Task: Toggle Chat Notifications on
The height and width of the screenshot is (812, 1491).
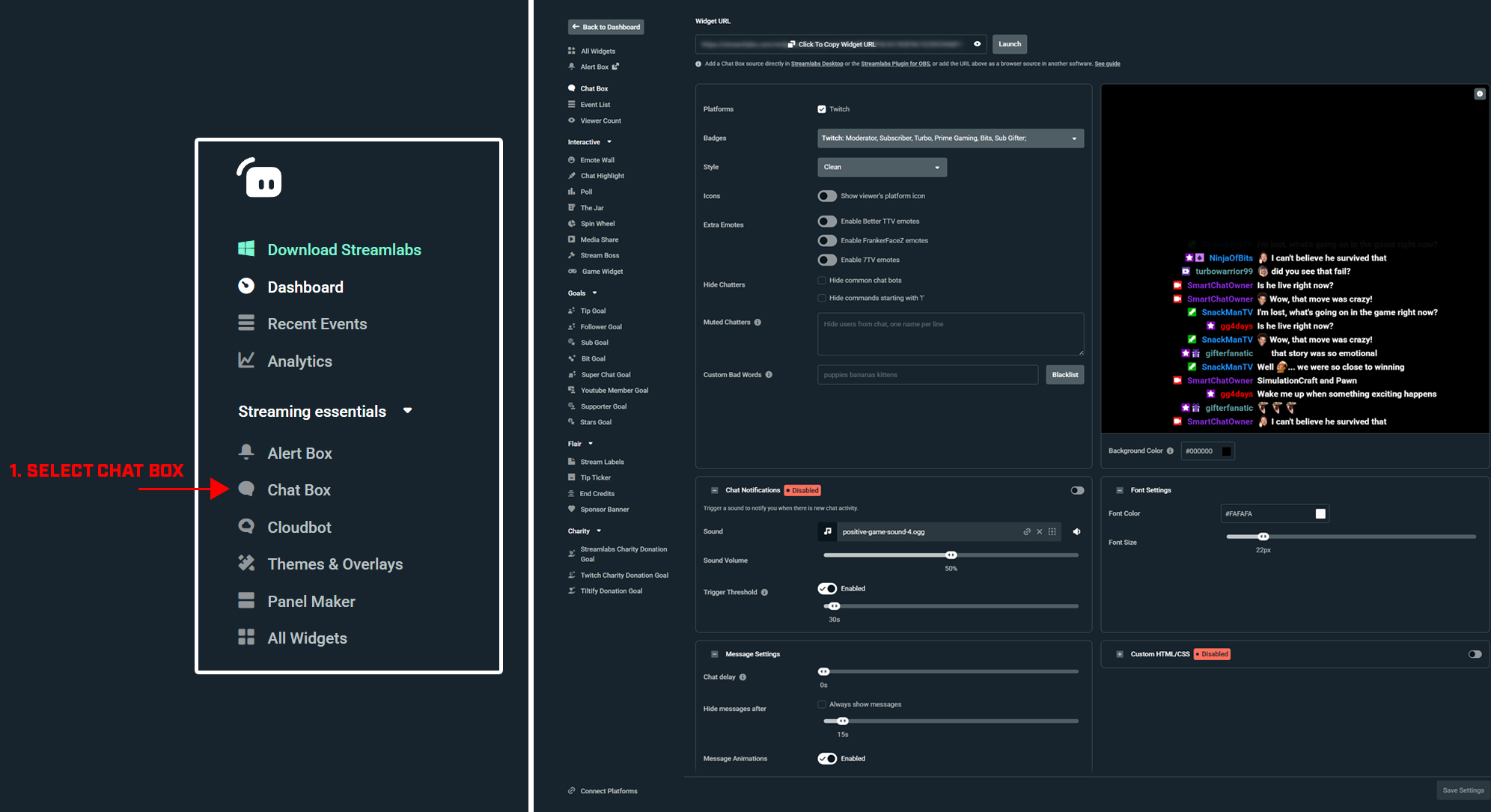Action: click(1077, 491)
